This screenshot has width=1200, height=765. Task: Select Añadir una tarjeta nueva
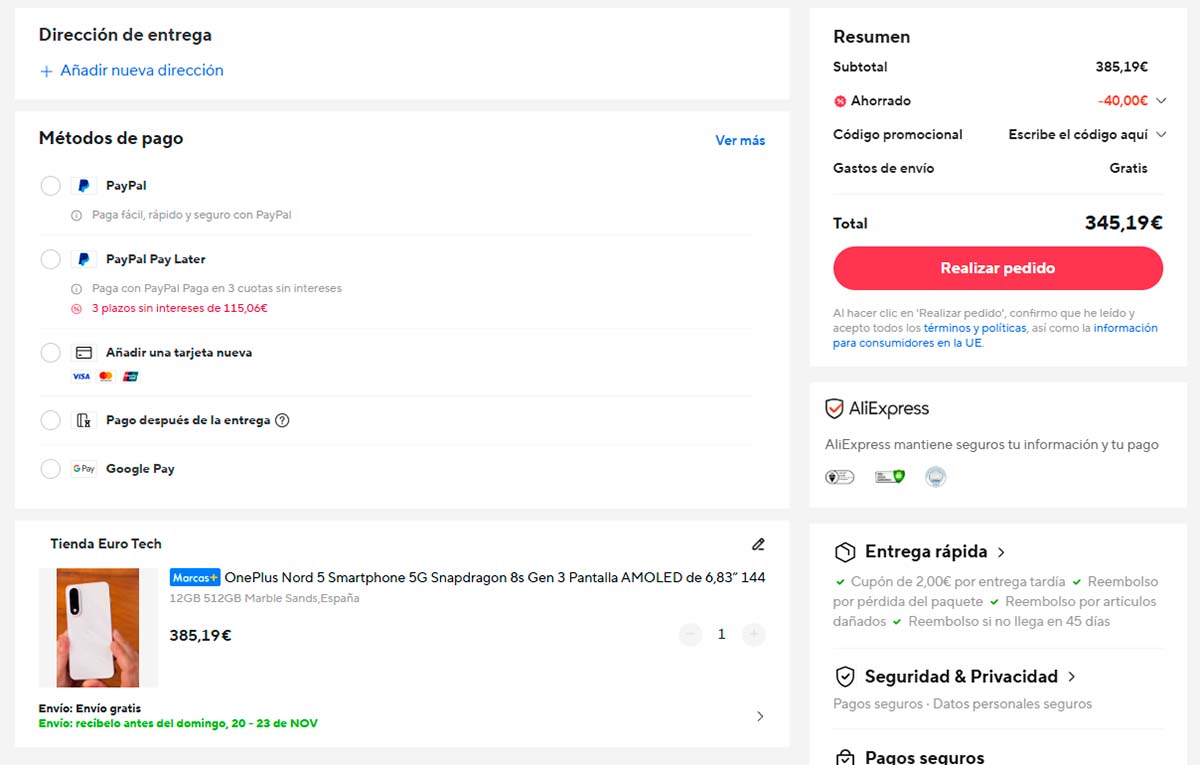tap(50, 352)
